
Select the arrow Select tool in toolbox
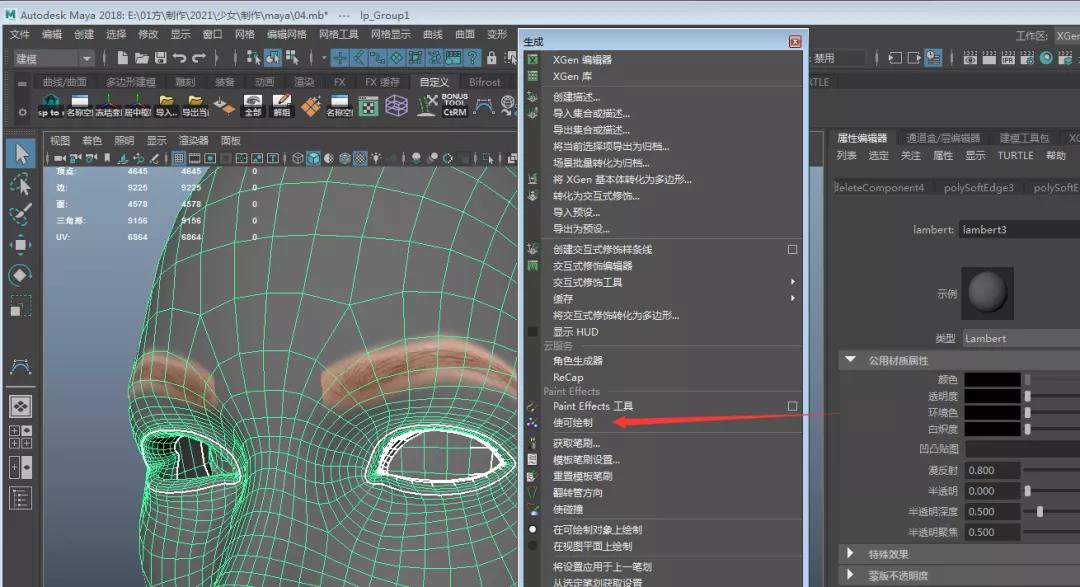(21, 153)
